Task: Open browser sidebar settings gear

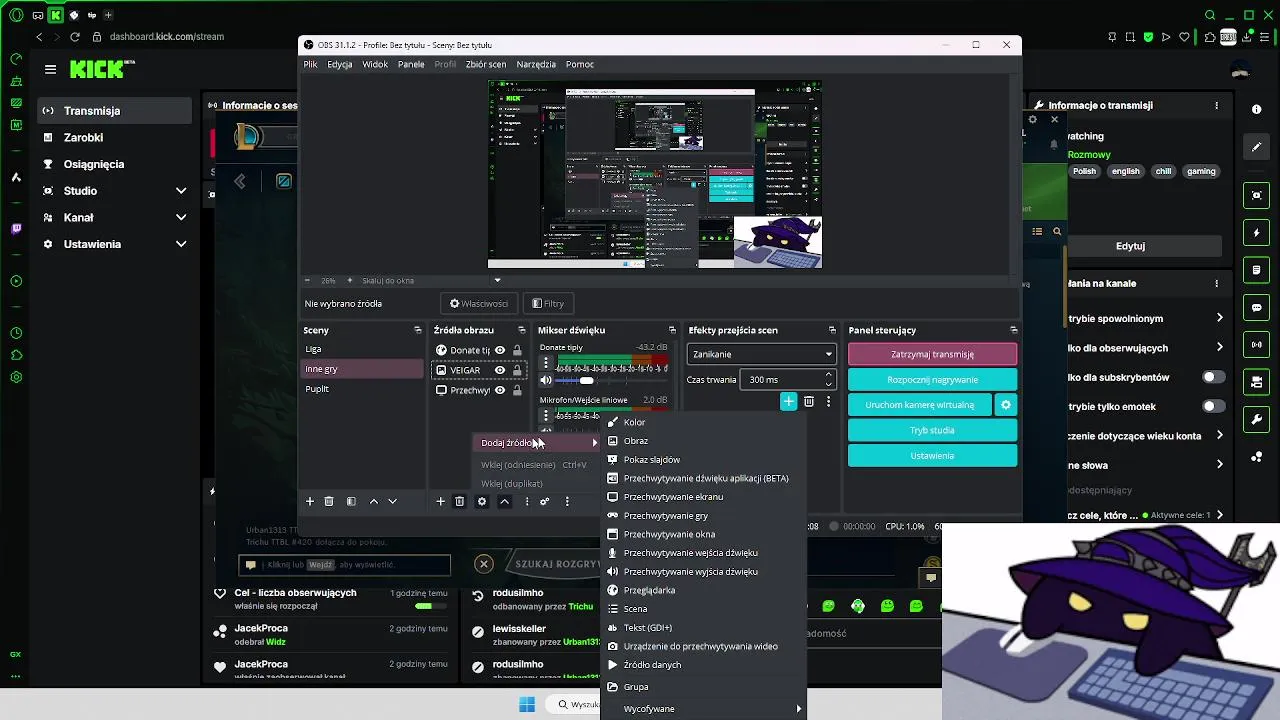Action: pos(16,378)
